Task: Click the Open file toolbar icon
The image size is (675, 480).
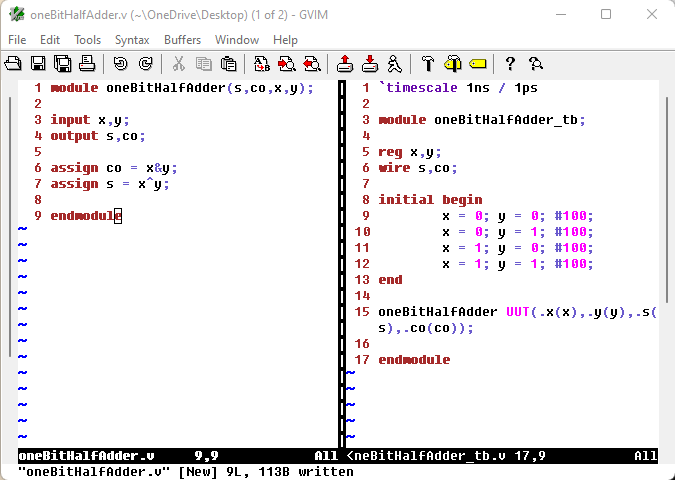Action: click(x=14, y=64)
